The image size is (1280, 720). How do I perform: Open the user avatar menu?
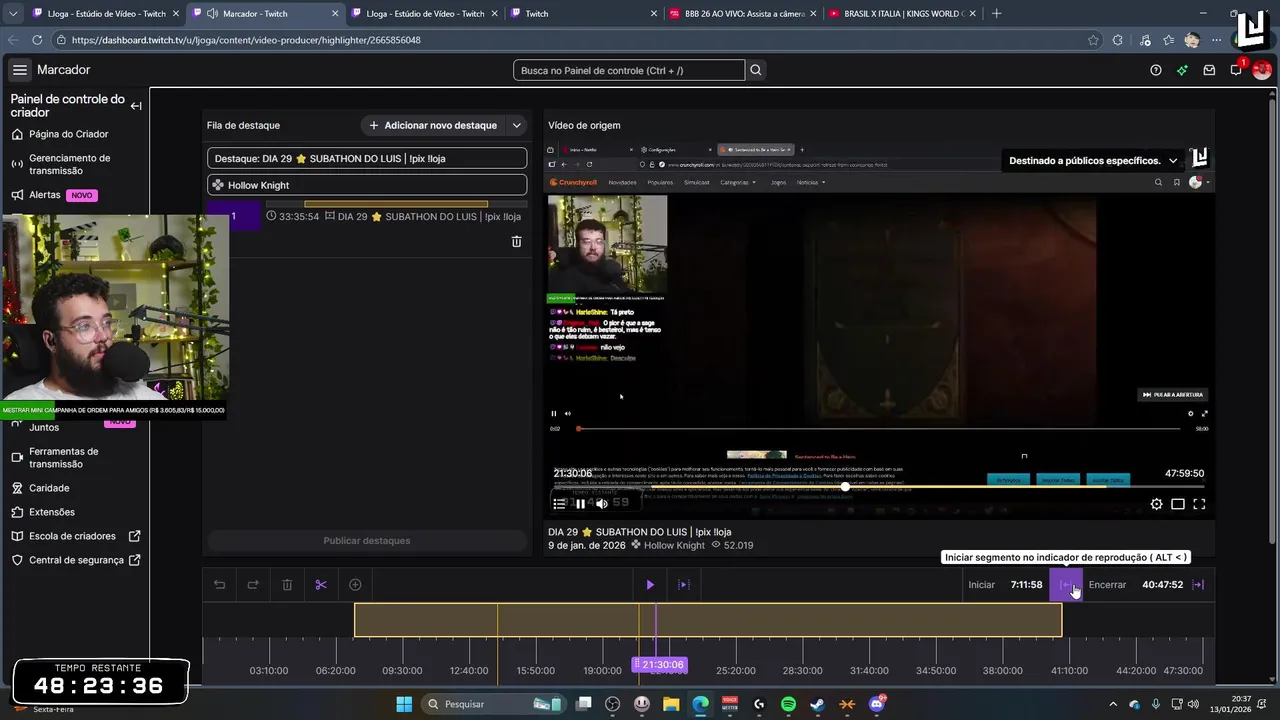coord(1262,70)
